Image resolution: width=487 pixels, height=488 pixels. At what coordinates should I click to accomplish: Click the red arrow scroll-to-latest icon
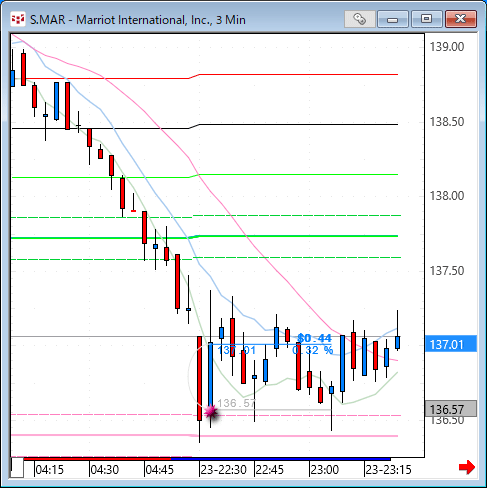click(x=467, y=467)
